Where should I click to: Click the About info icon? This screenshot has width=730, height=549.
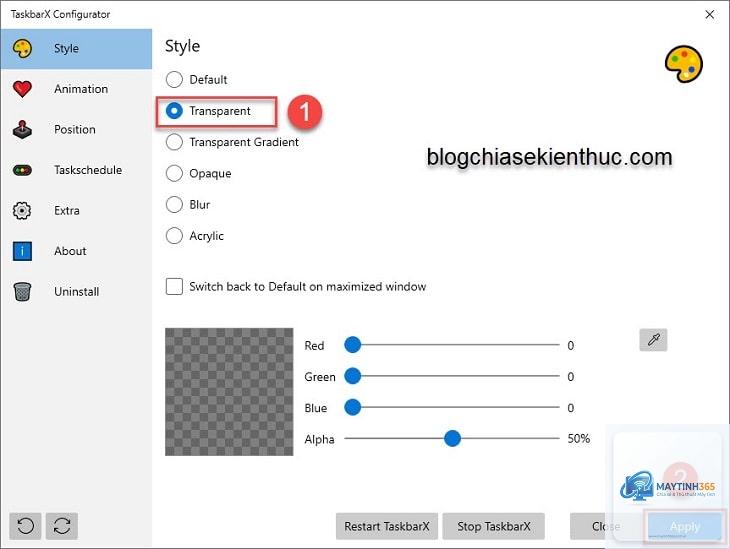pos(22,251)
